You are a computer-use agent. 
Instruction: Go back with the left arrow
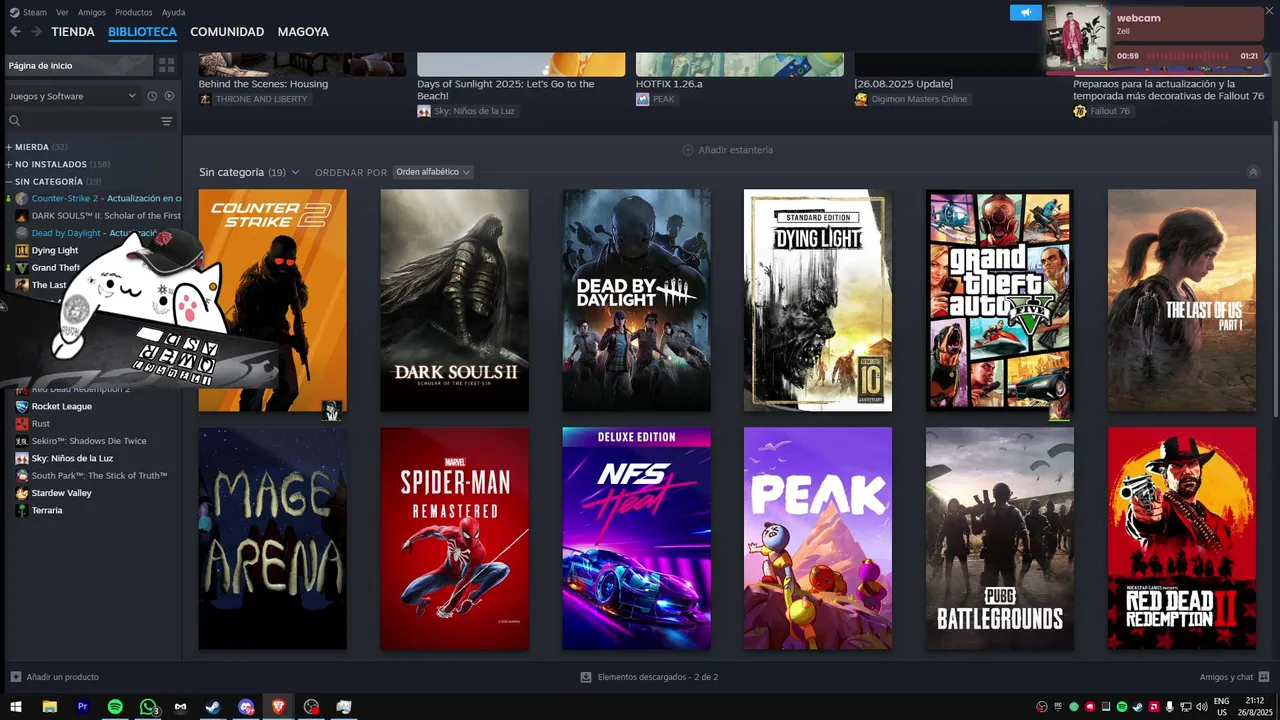coord(15,32)
